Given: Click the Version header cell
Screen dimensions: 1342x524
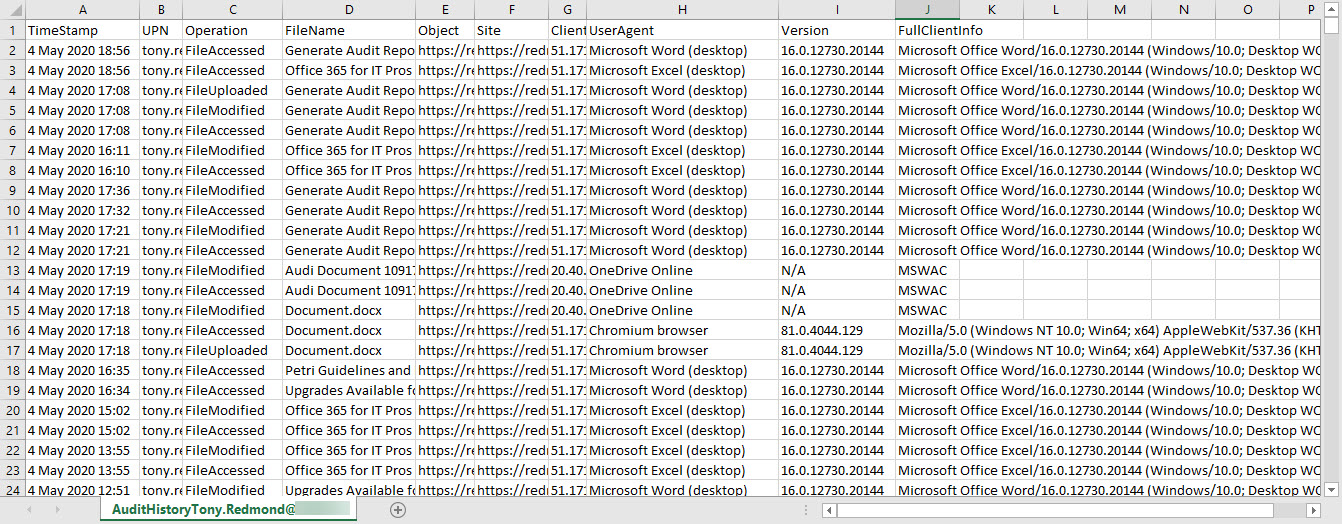Looking at the screenshot, I should click(836, 30).
